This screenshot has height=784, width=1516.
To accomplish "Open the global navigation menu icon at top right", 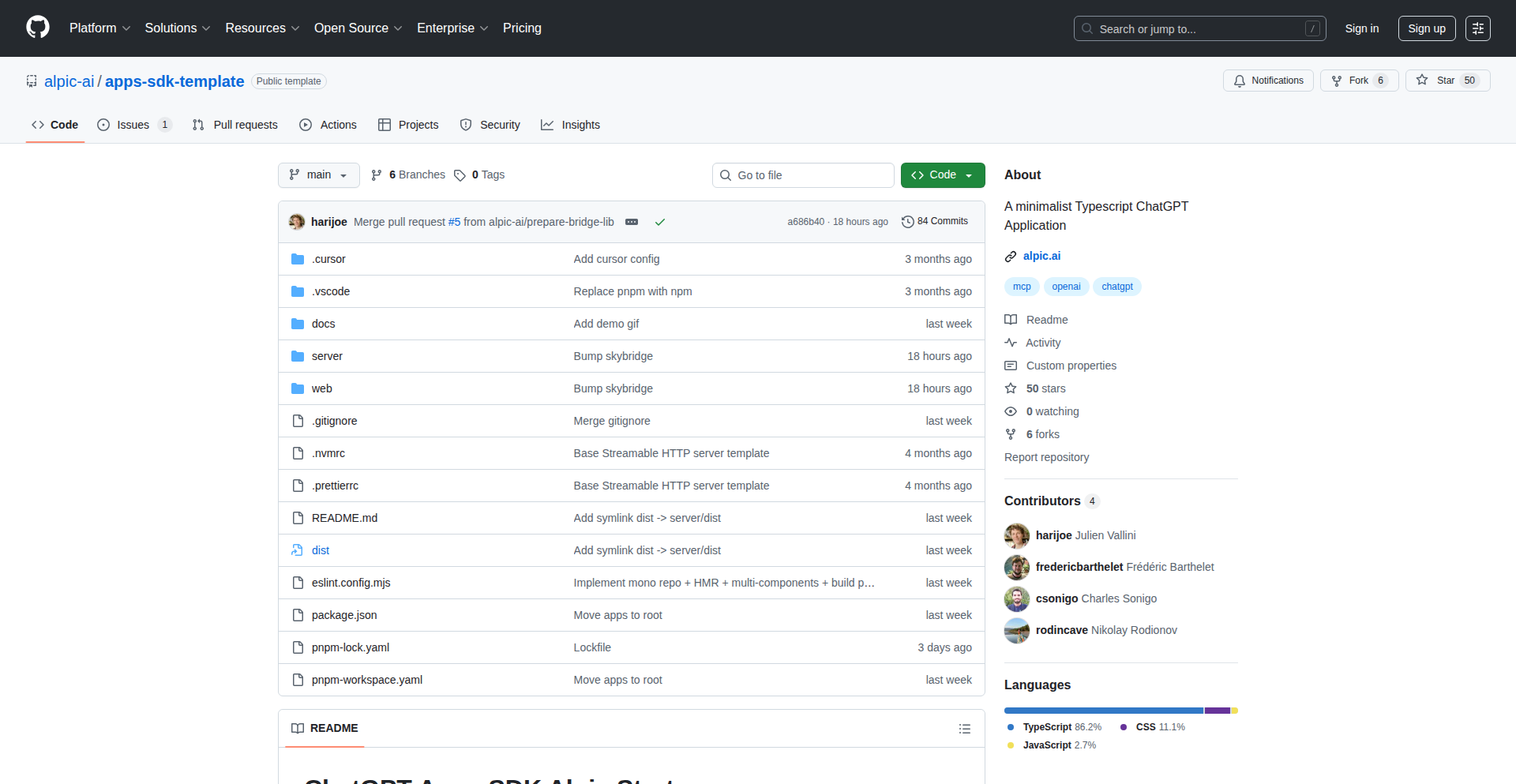I will point(1477,28).
